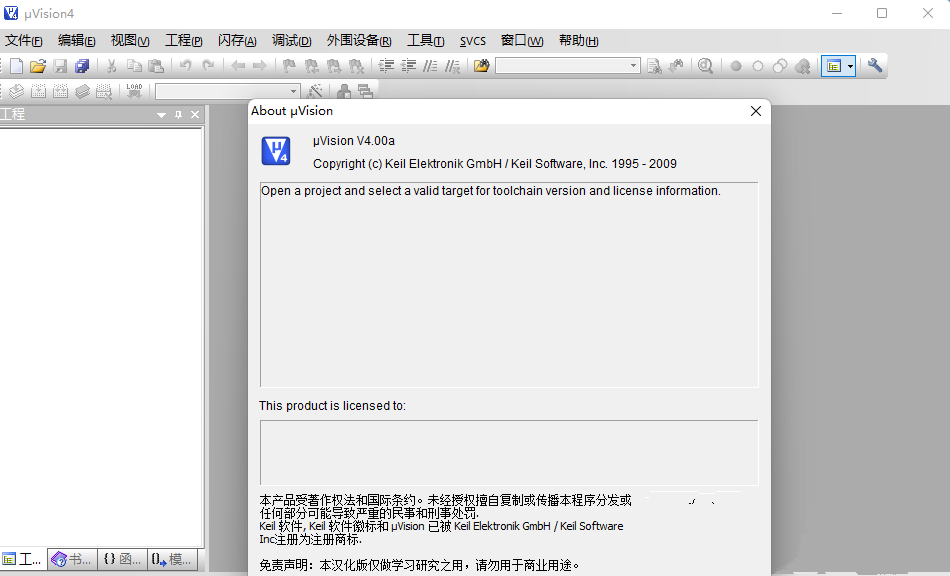Click µVision V4.00a version text
This screenshot has height=576, width=950.
click(x=354, y=141)
